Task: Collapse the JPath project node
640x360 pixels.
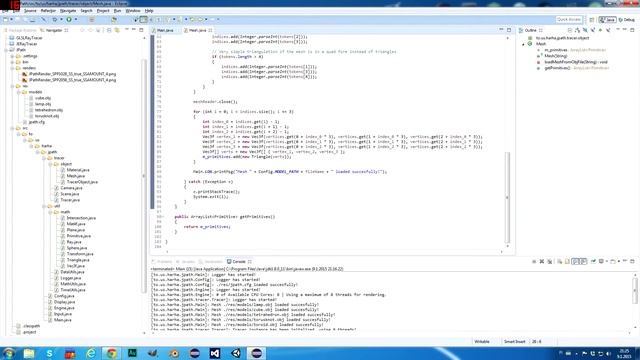Action: (x=6, y=50)
